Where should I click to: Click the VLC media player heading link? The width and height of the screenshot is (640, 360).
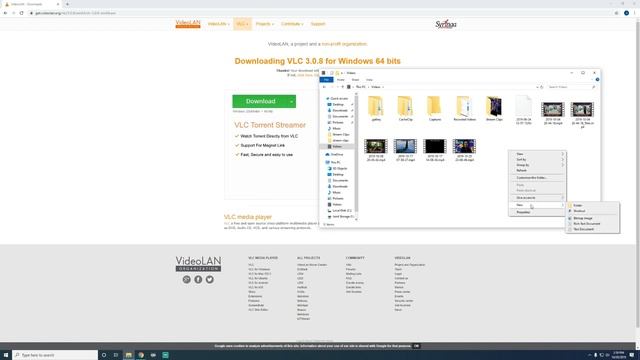pos(248,217)
